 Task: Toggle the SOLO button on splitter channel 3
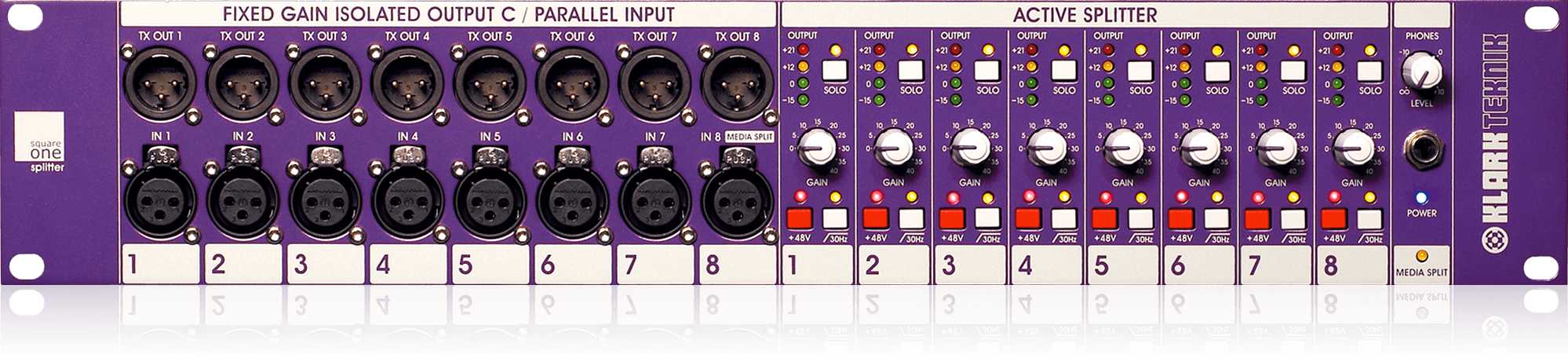click(988, 71)
